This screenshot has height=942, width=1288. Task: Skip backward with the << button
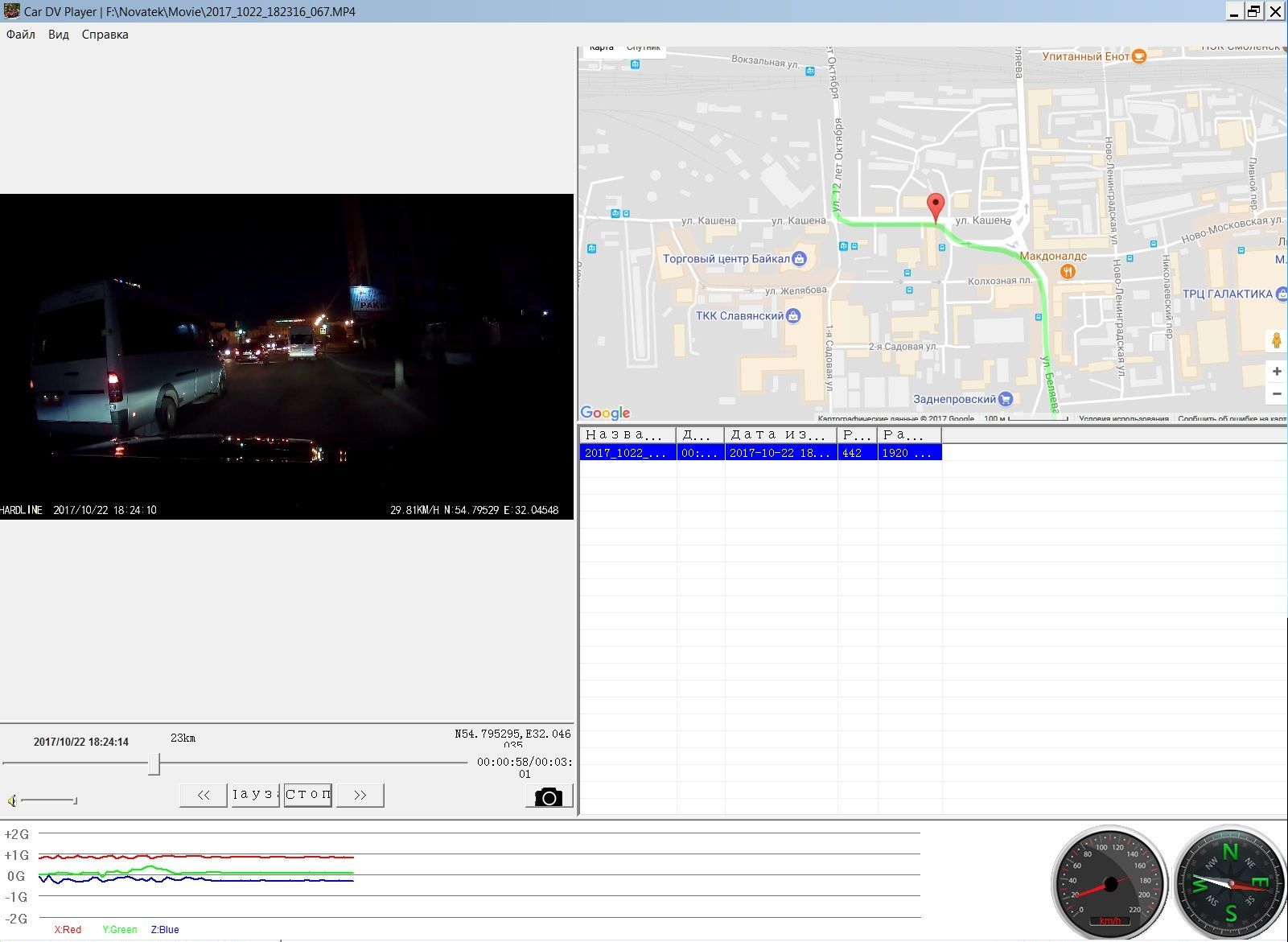click(203, 795)
